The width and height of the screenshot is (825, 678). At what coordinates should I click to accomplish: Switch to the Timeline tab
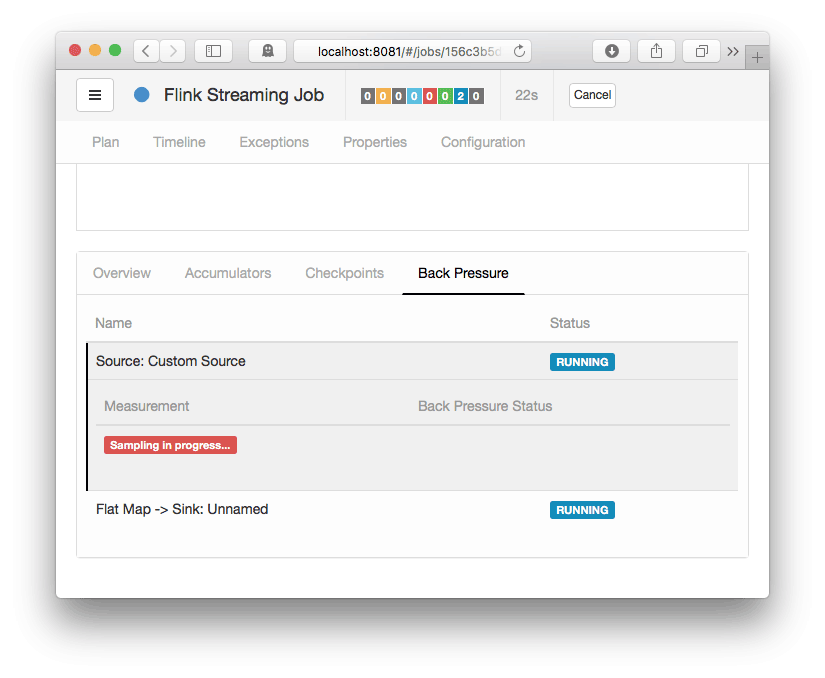(x=179, y=142)
